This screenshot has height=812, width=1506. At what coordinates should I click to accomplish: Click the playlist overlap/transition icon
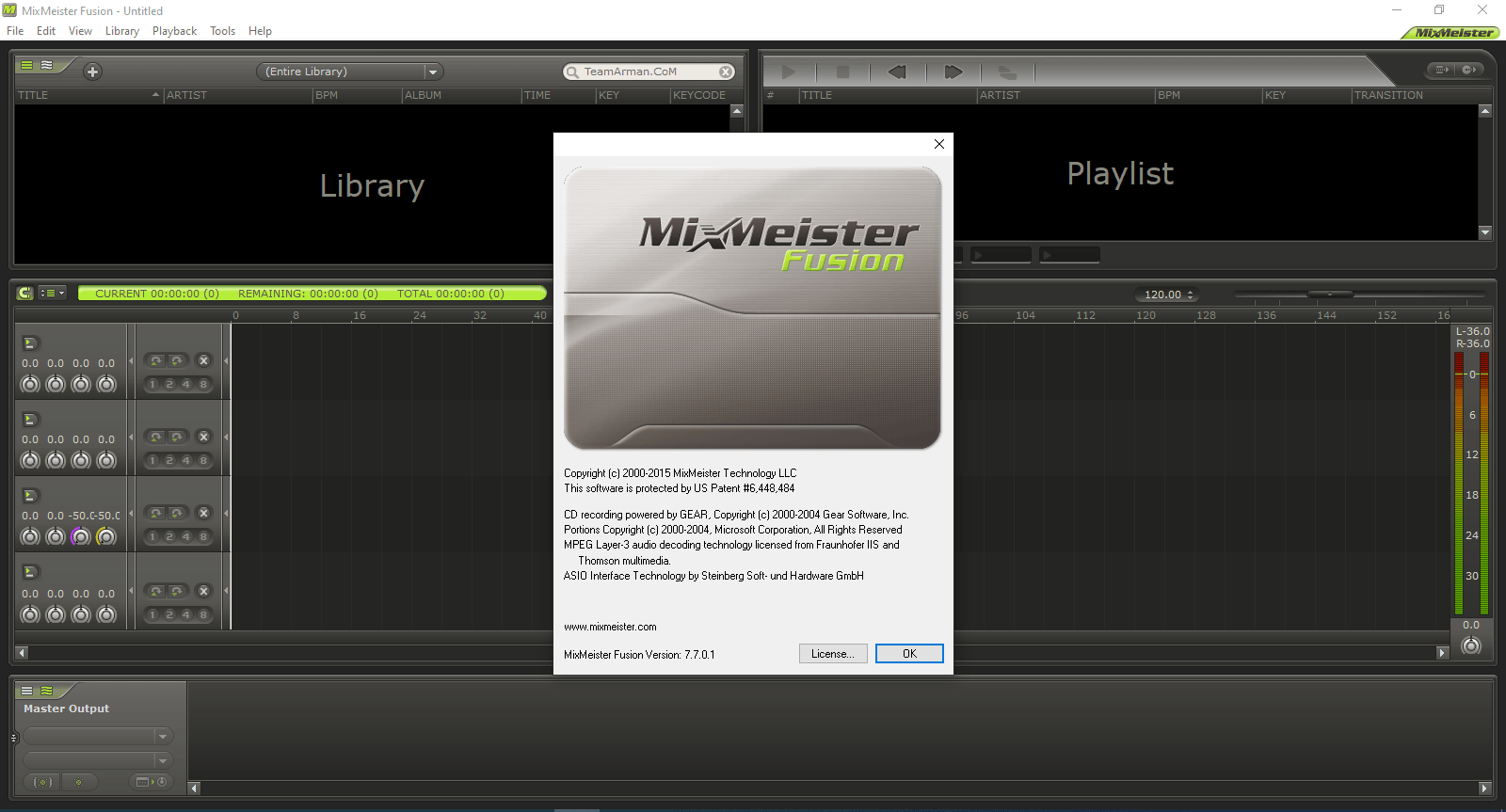coord(1007,72)
